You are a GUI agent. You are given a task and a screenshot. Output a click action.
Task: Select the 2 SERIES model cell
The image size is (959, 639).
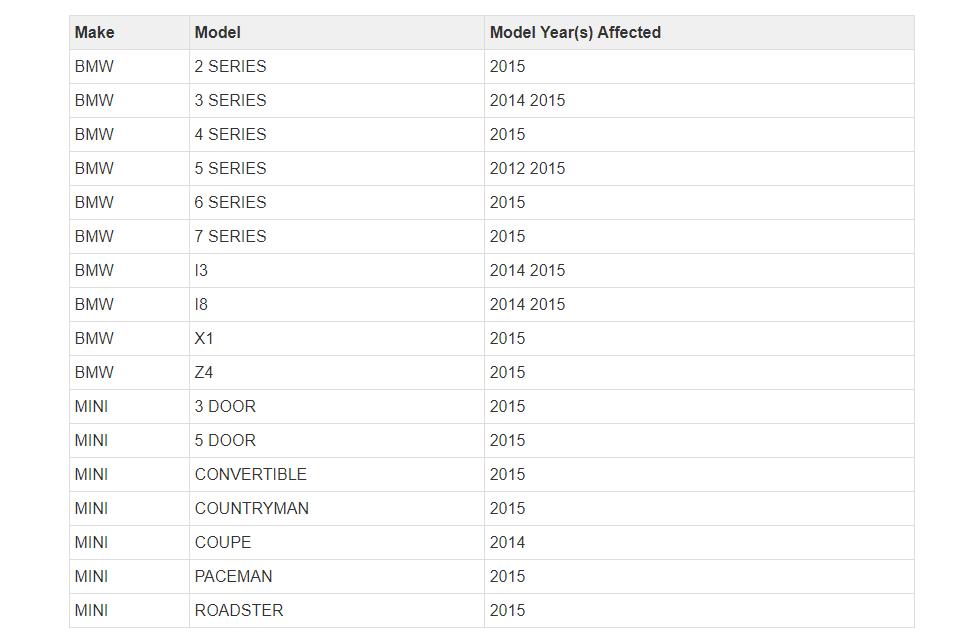coord(231,66)
